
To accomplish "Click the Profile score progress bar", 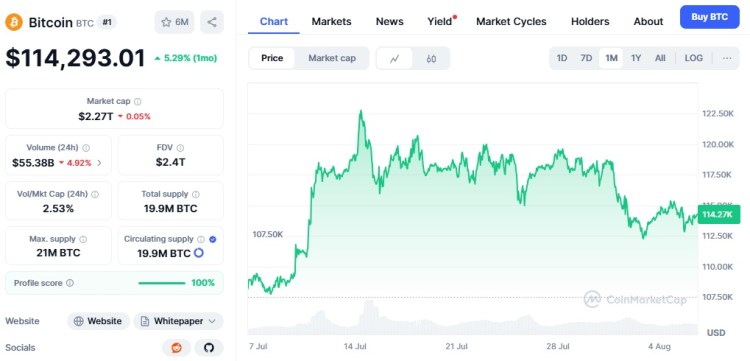I will coord(162,283).
